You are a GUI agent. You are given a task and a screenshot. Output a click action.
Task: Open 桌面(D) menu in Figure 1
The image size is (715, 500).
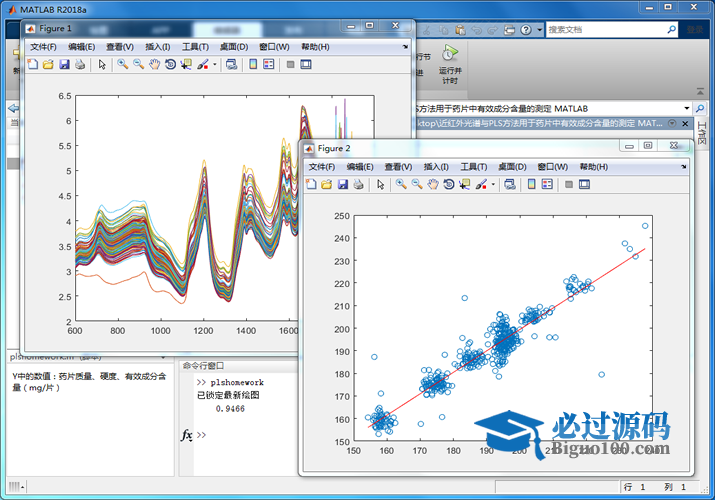(x=234, y=47)
